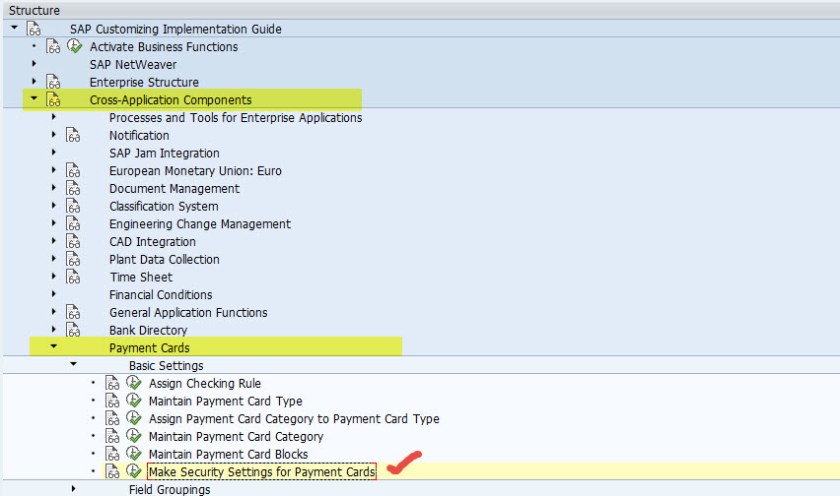Open documentation icon for Maintain Payment Card Blocks
Image resolution: width=840 pixels, height=496 pixels.
click(x=112, y=454)
